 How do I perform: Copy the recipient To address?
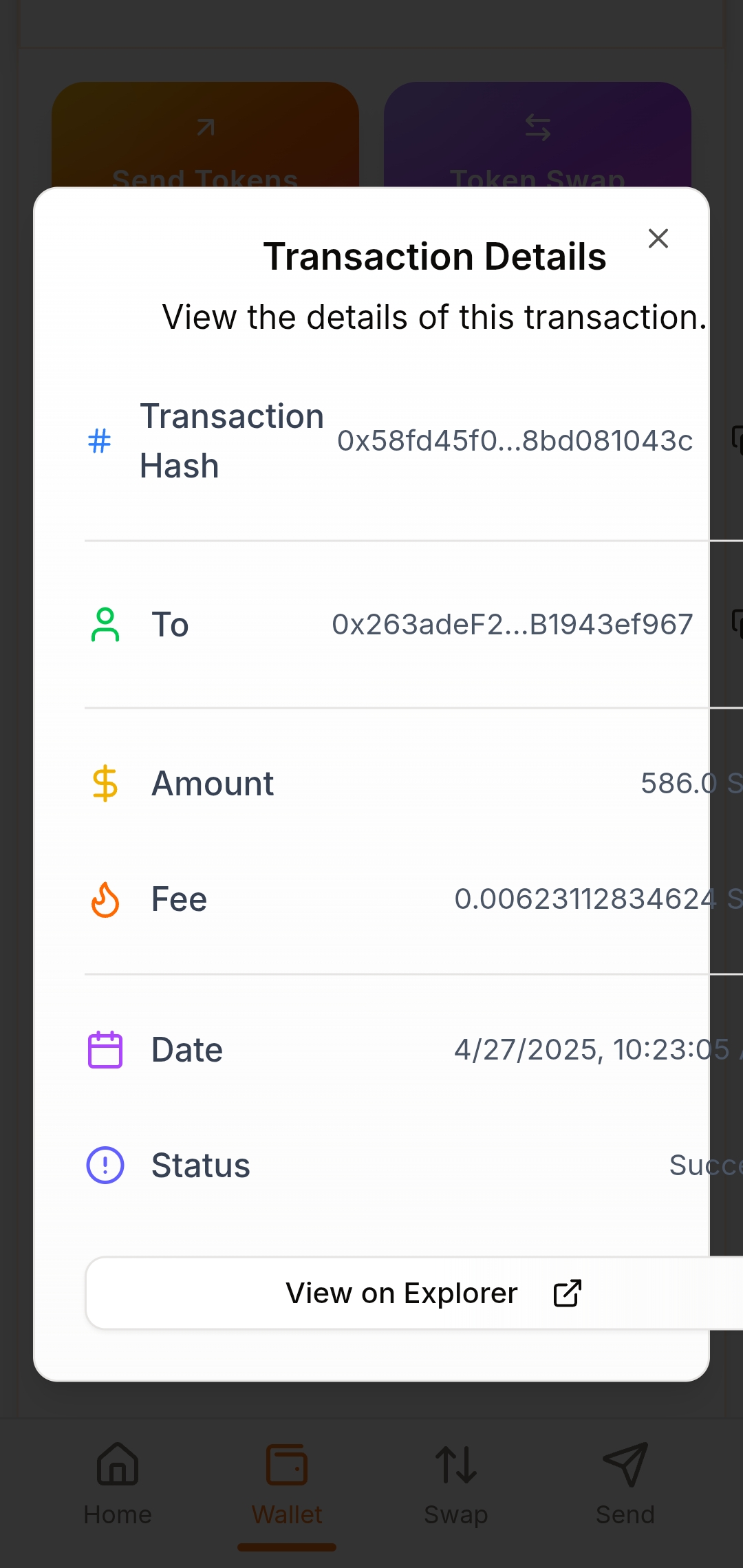(x=737, y=624)
